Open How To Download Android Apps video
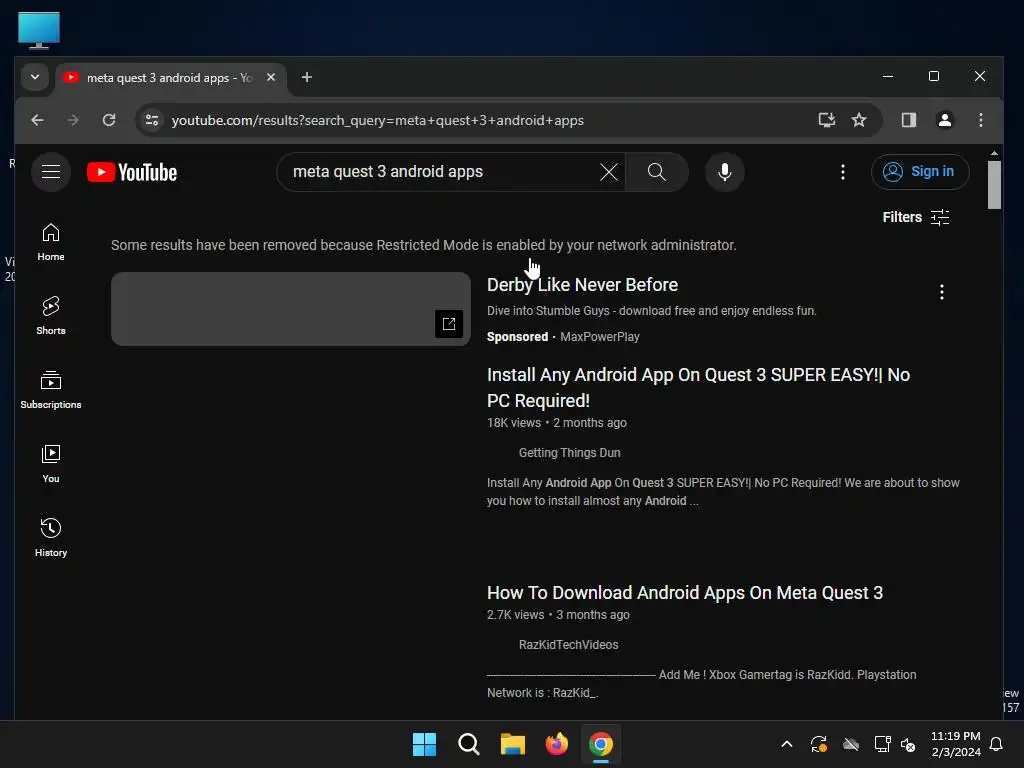The width and height of the screenshot is (1024, 768). pos(684,593)
